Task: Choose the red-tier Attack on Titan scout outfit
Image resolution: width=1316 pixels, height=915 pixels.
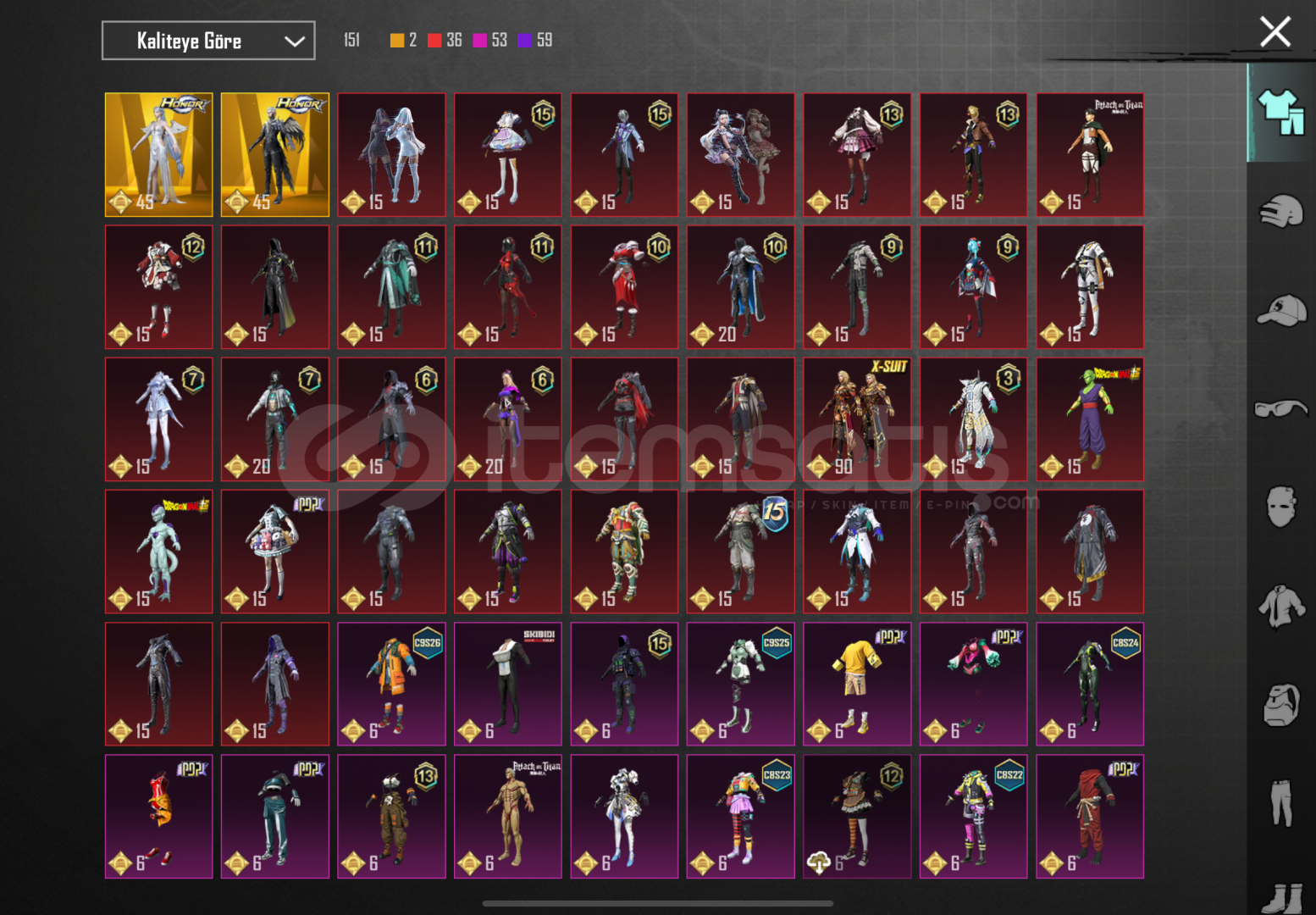Action: 1090,155
